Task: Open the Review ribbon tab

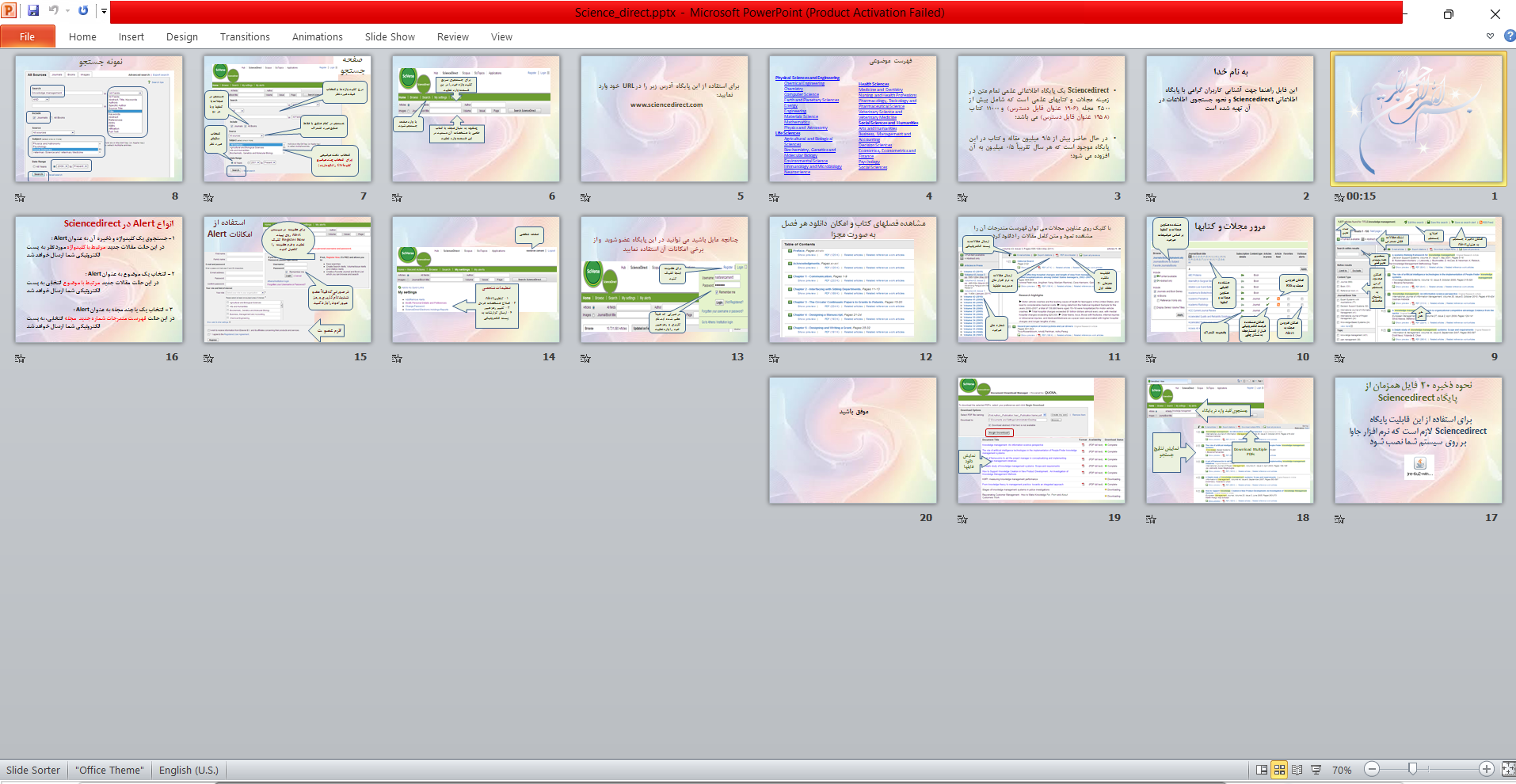Action: [x=453, y=36]
